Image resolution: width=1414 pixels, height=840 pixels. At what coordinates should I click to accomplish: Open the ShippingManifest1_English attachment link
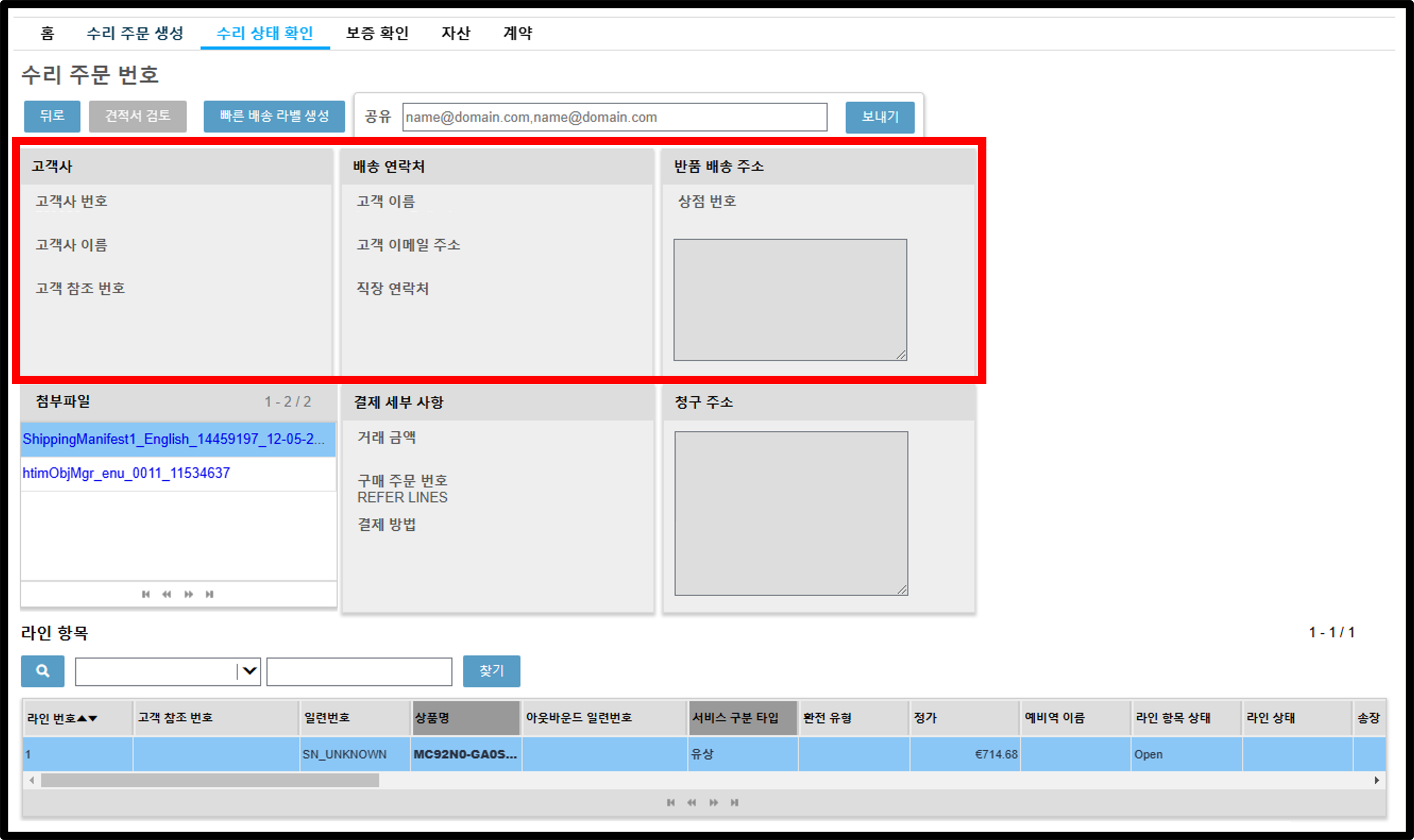coord(174,439)
